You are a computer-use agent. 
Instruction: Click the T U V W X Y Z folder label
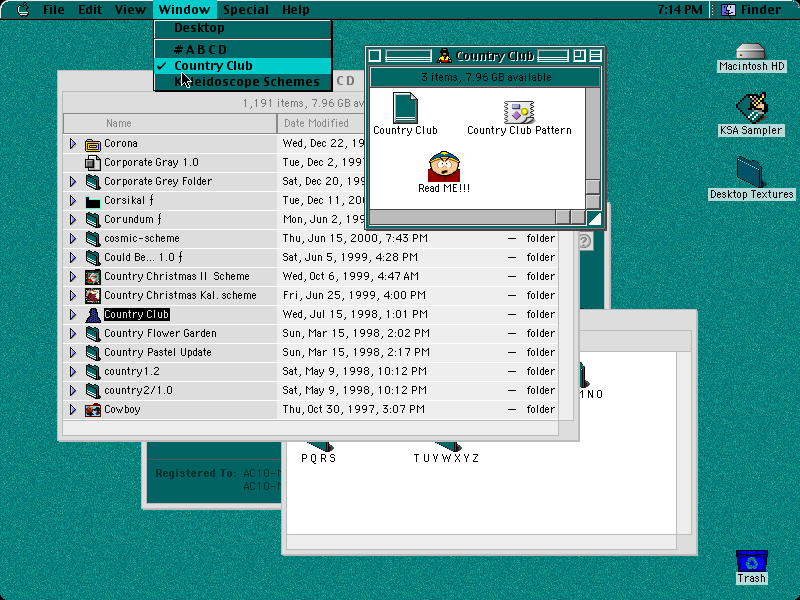(446, 458)
